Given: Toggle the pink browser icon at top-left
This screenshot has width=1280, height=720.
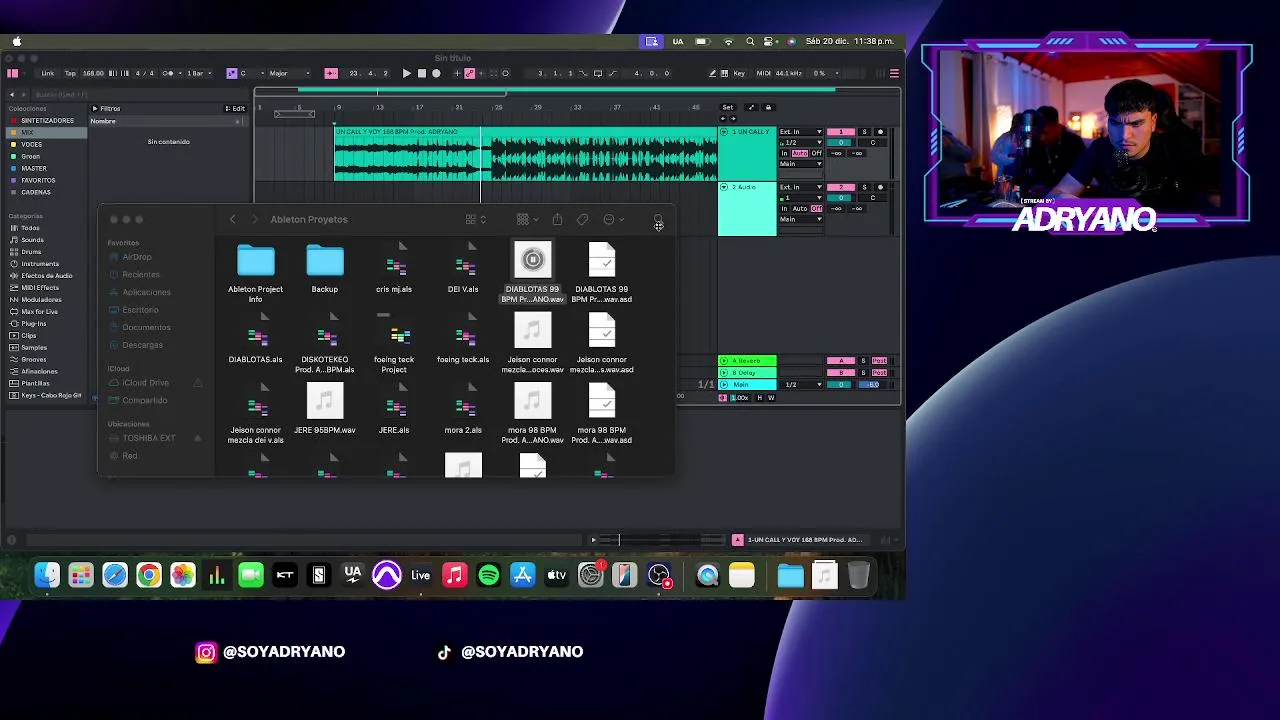Looking at the screenshot, I should [x=12, y=73].
